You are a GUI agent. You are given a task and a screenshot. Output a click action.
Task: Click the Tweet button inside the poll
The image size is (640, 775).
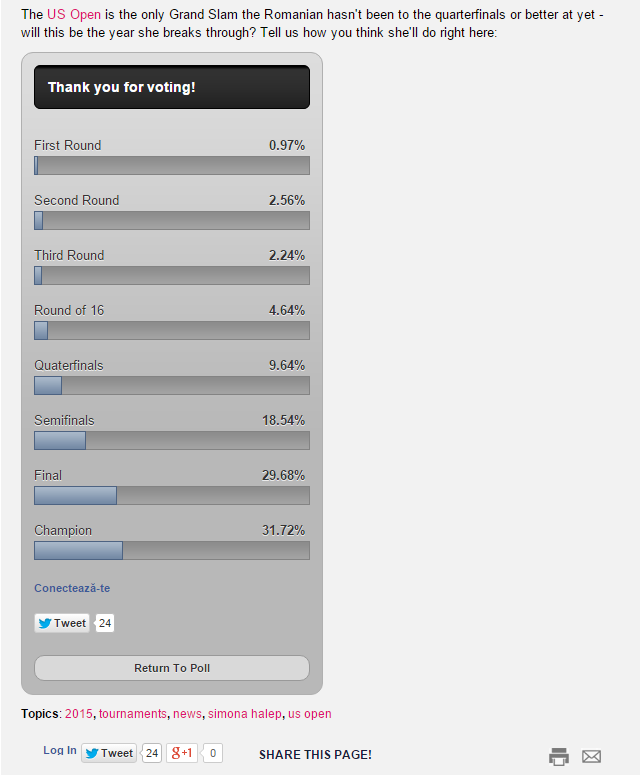coord(62,623)
